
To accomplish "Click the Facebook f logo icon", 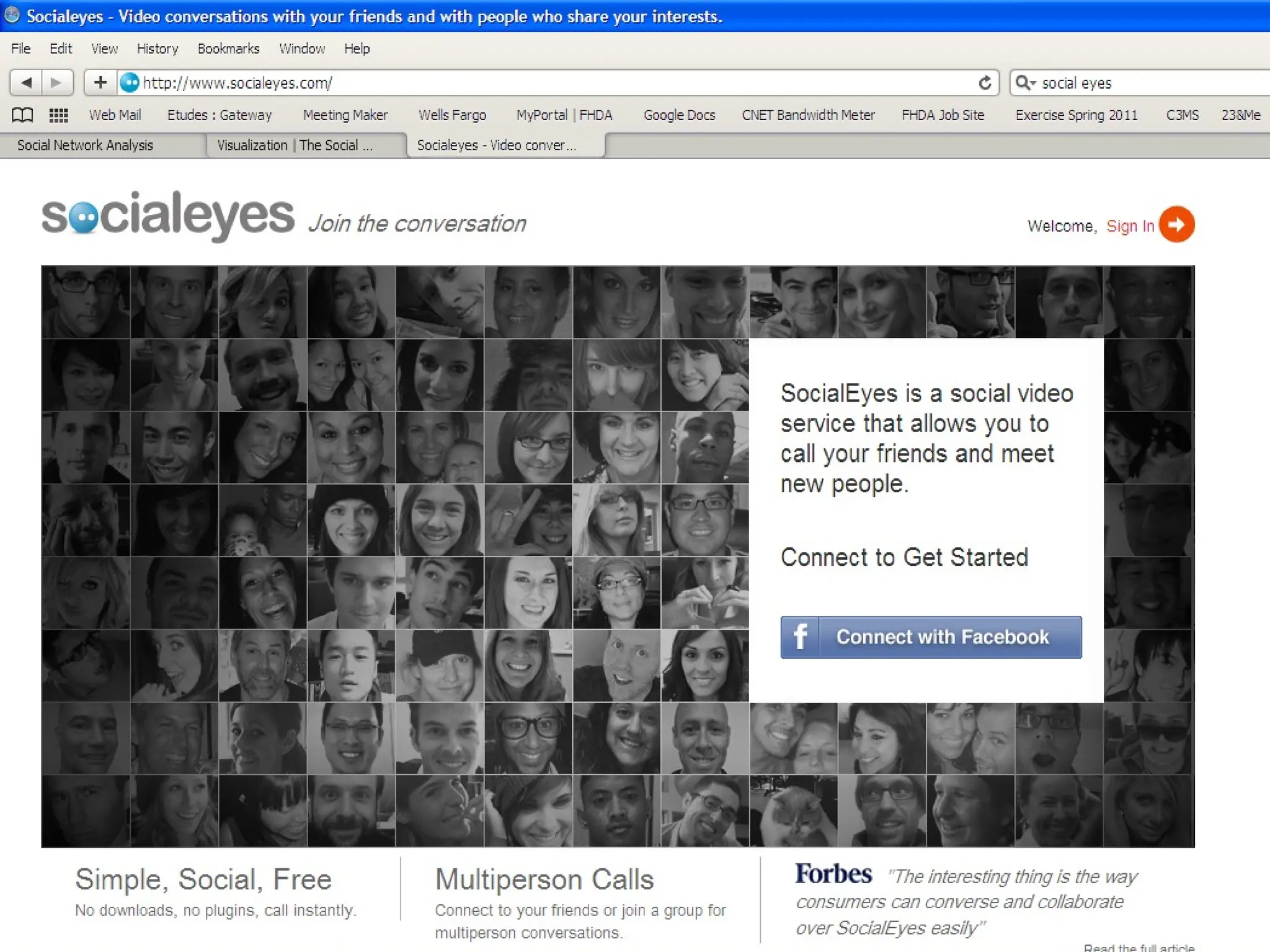I will tap(800, 637).
